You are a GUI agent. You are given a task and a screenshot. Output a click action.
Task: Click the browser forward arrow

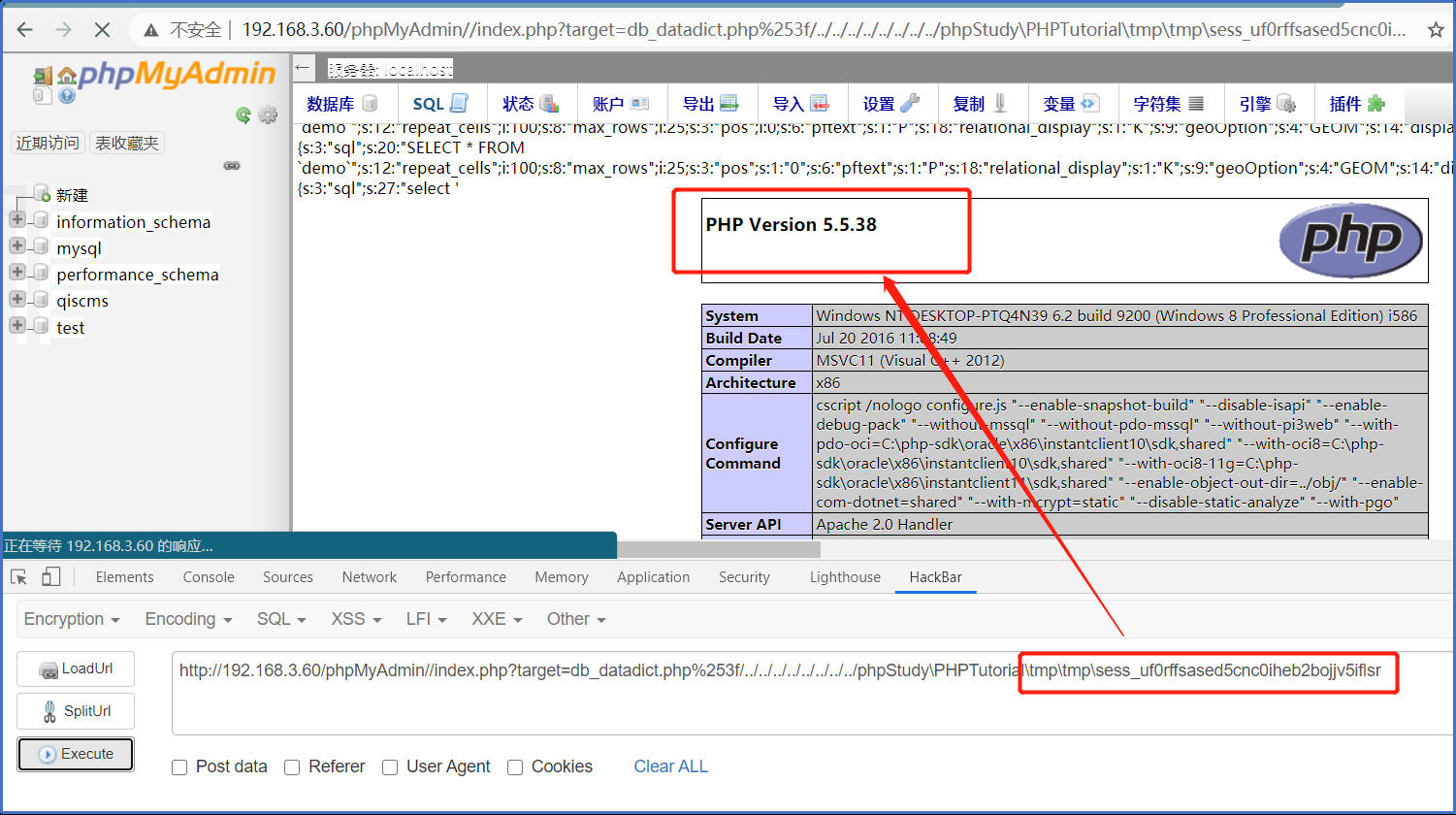point(63,30)
